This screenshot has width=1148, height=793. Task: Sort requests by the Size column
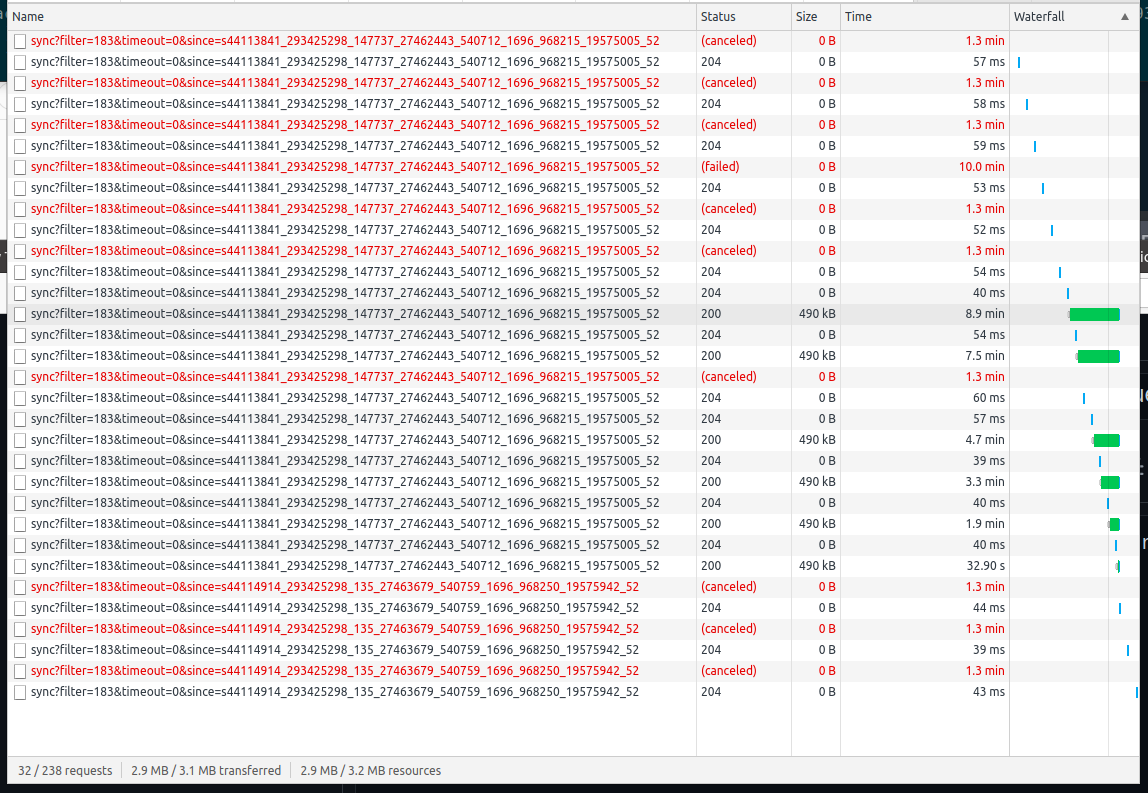coord(809,16)
